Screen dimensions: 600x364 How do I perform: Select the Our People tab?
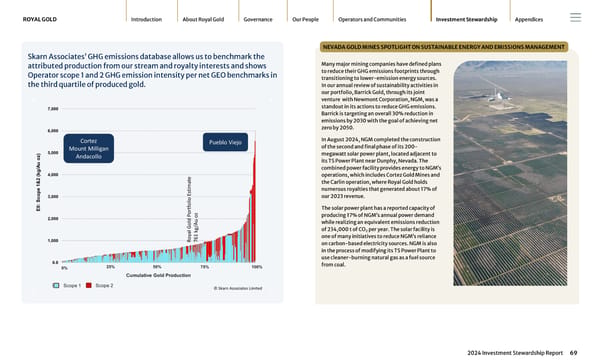point(305,19)
